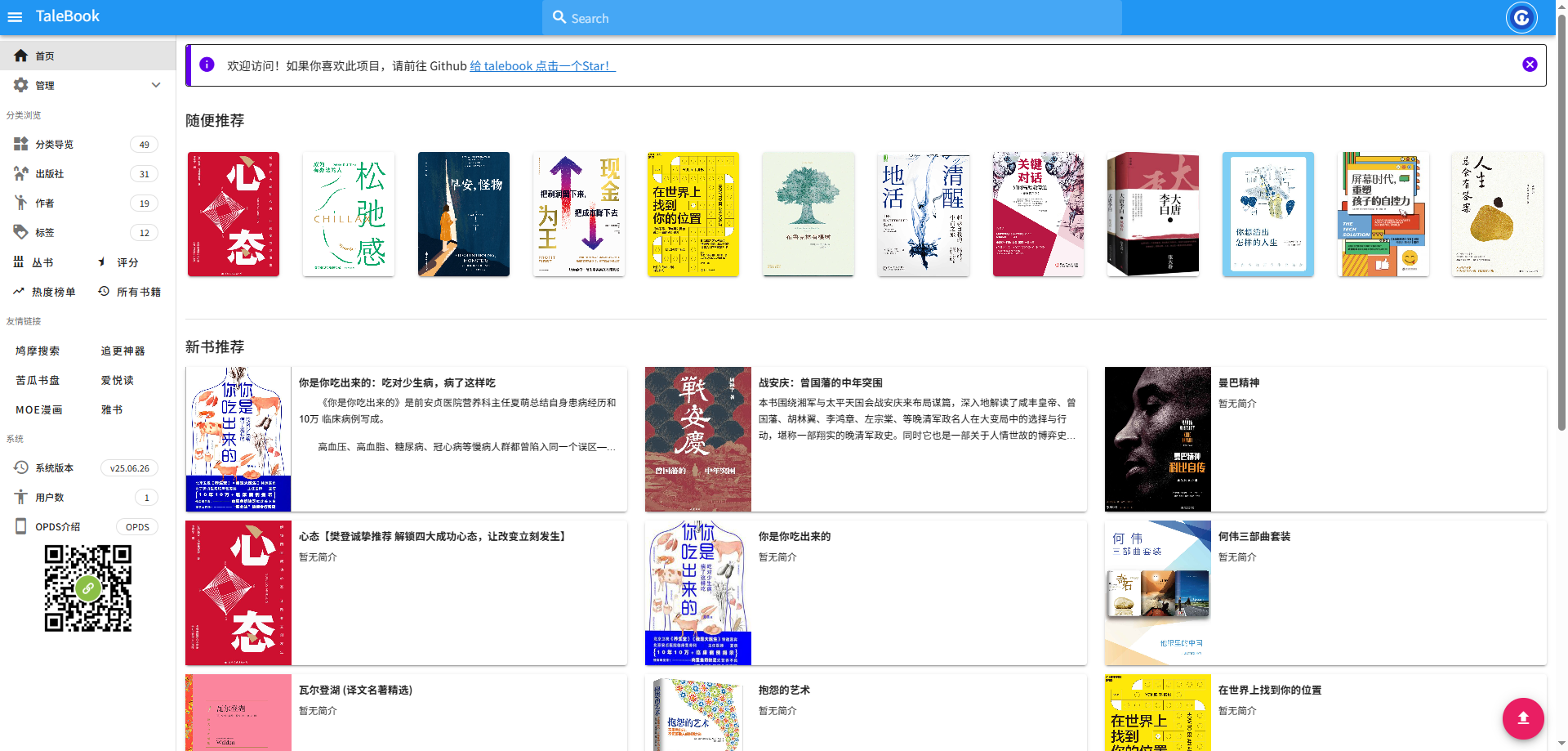Viewport: 1568px width, 751px height.
Task: Open the MOE漫画 friend link
Action: [38, 409]
